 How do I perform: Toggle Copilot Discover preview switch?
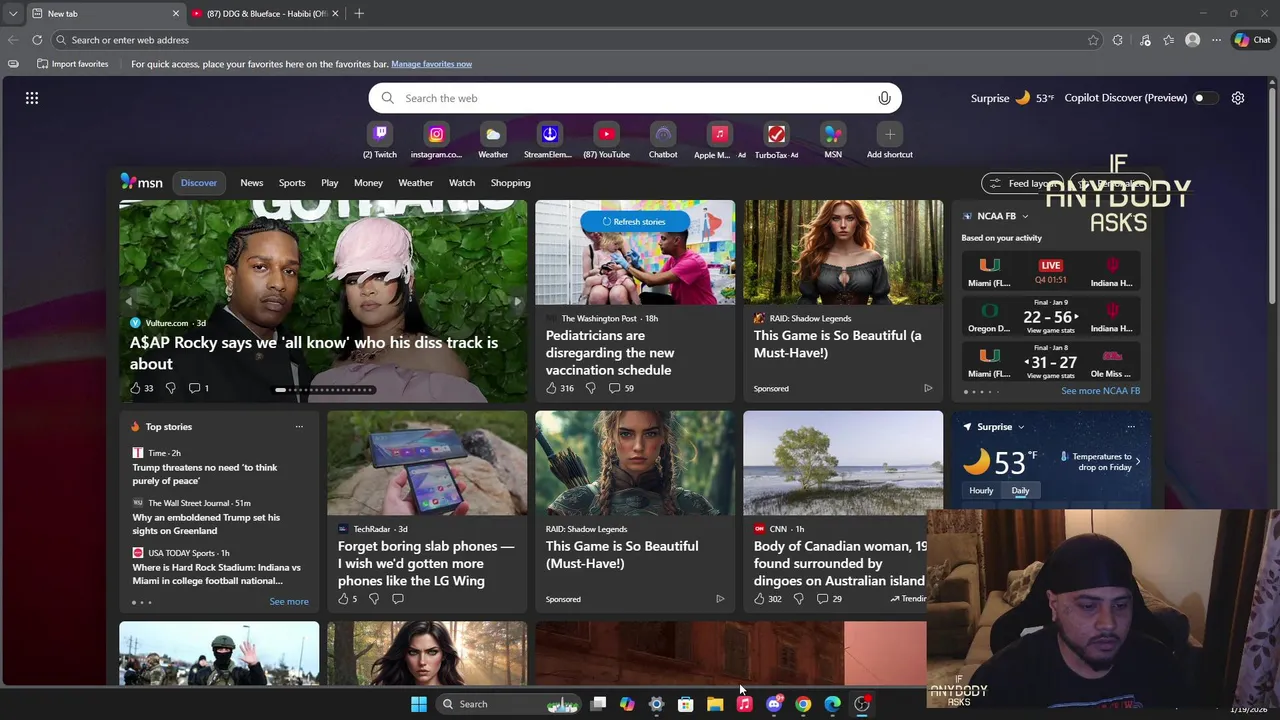1206,98
